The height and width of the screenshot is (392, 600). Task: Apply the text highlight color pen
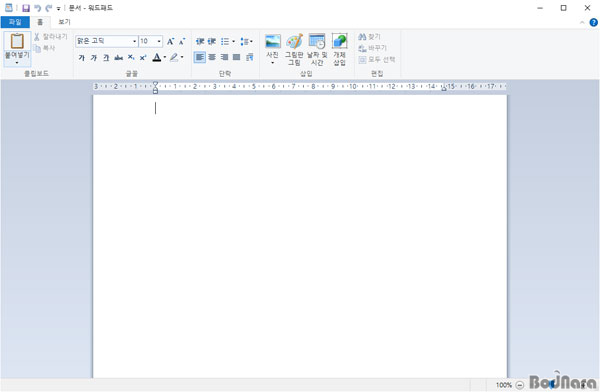(174, 57)
